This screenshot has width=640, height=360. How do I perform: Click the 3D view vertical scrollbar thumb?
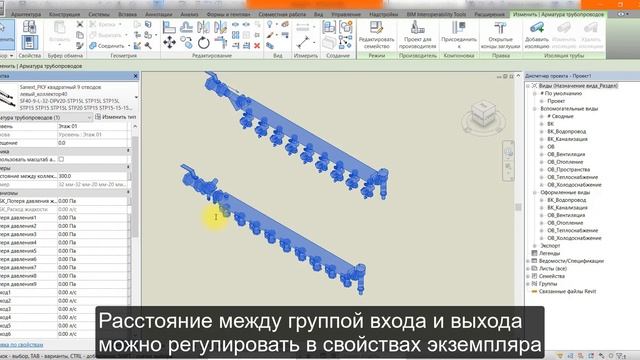pyautogui.click(x=518, y=207)
